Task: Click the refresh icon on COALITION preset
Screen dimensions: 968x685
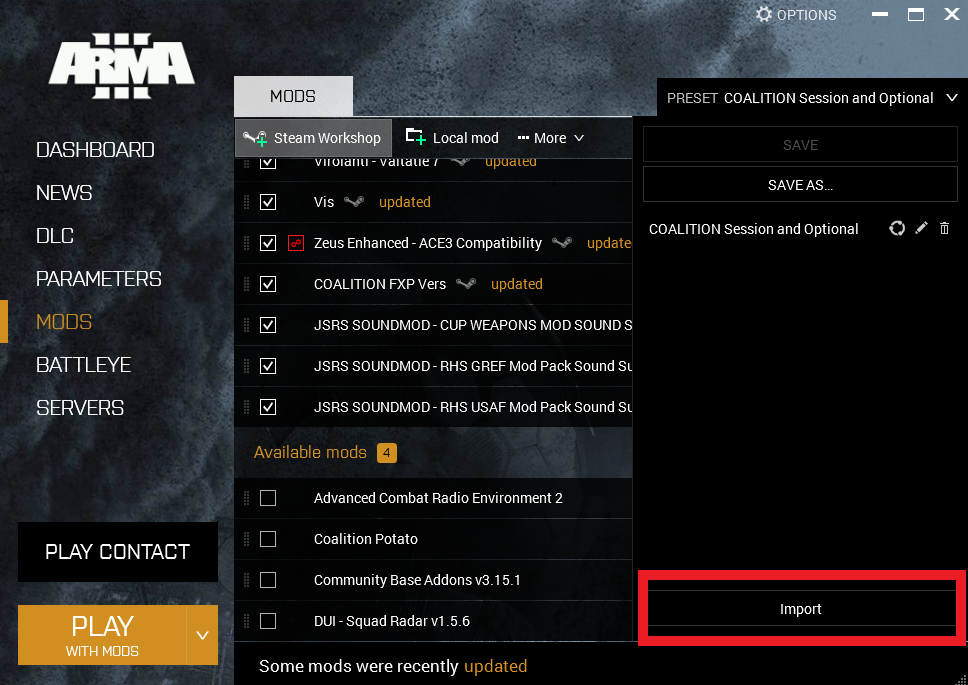Action: (x=897, y=228)
